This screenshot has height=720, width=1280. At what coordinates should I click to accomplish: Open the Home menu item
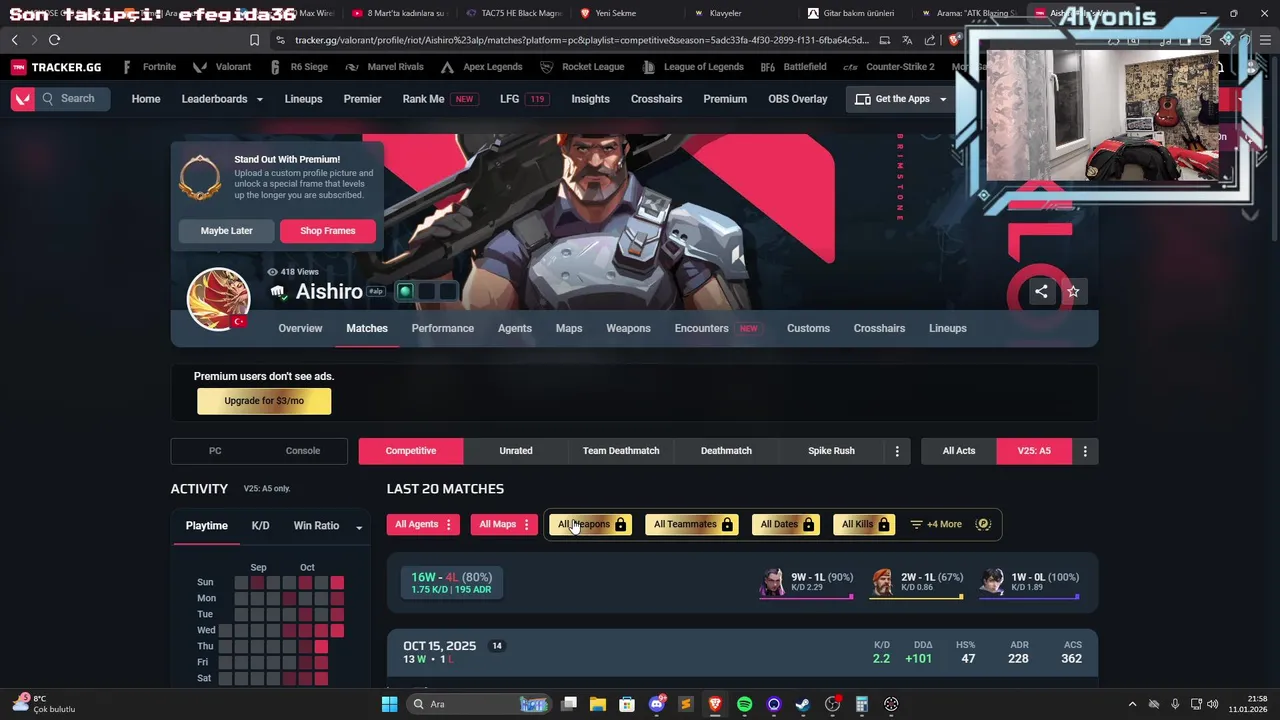pyautogui.click(x=146, y=99)
